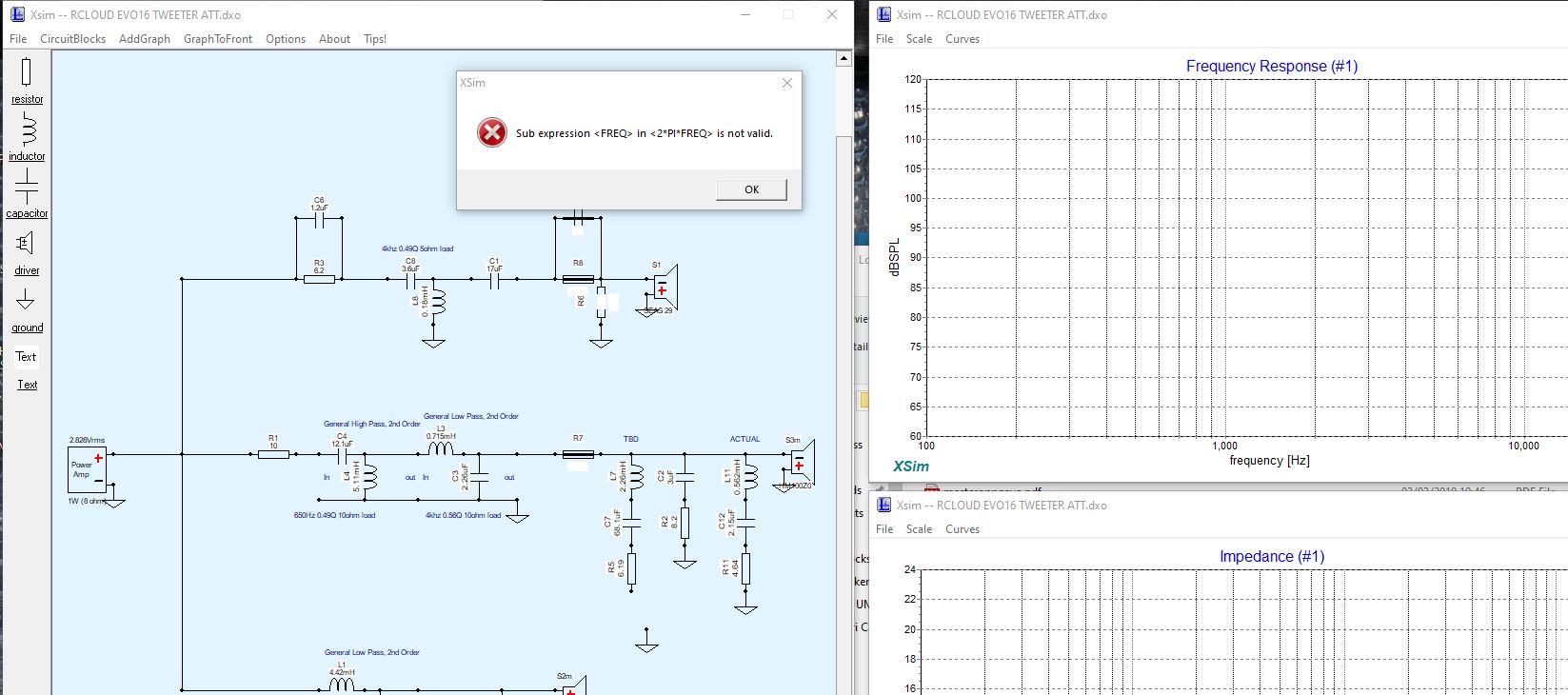The width and height of the screenshot is (1568, 695).
Task: Open Curves menu in Impedance window
Action: tap(963, 529)
